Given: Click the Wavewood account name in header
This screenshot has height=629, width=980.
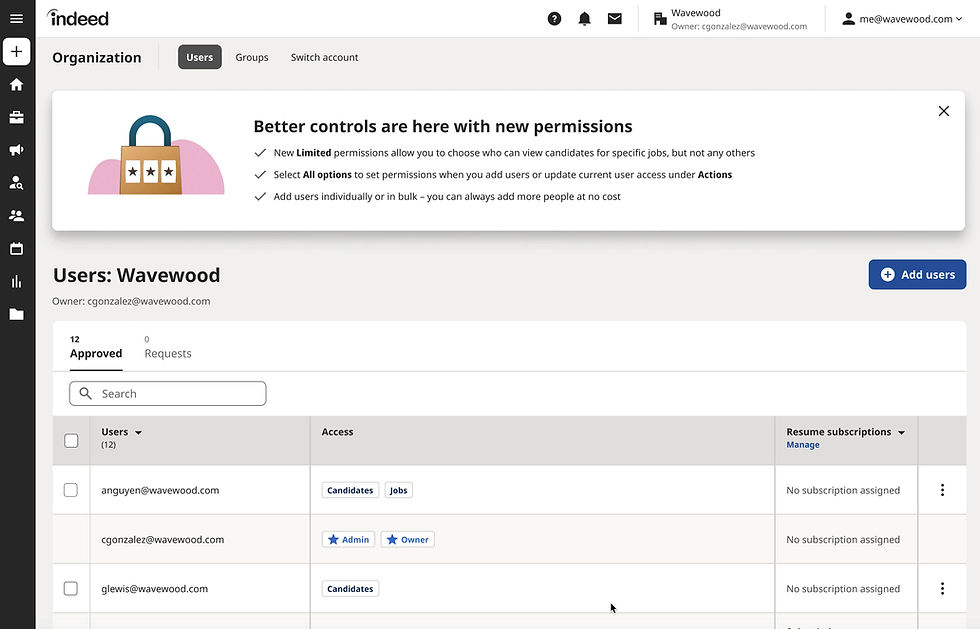Looking at the screenshot, I should pos(696,13).
